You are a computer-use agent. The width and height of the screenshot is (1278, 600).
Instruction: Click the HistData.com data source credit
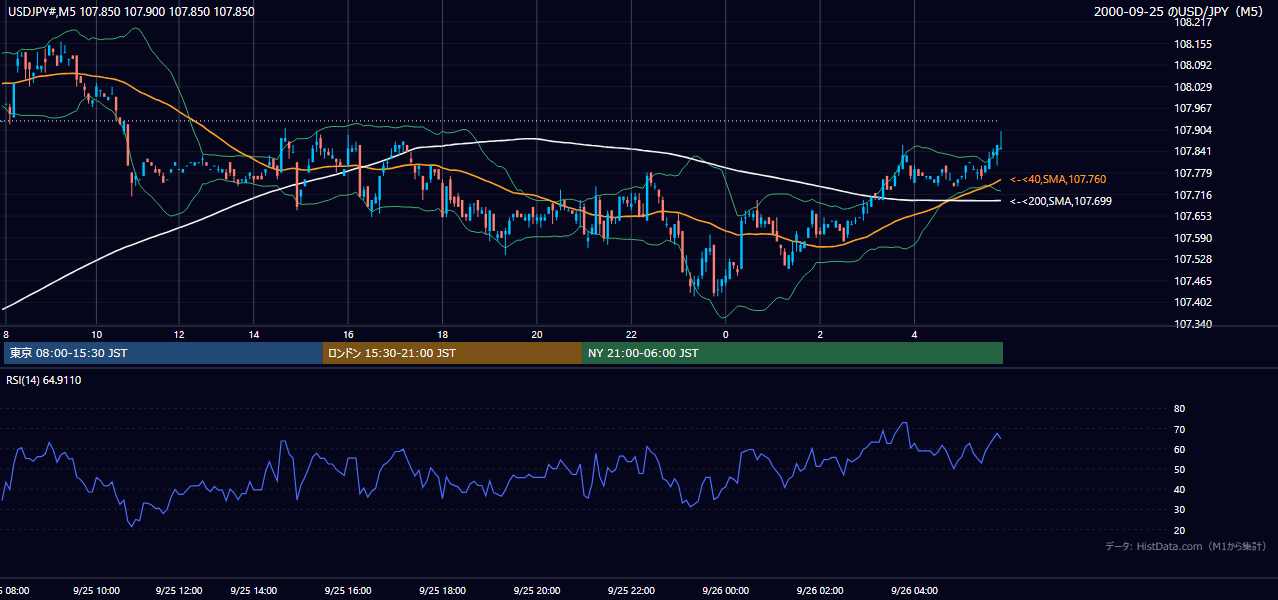pyautogui.click(x=1186, y=546)
